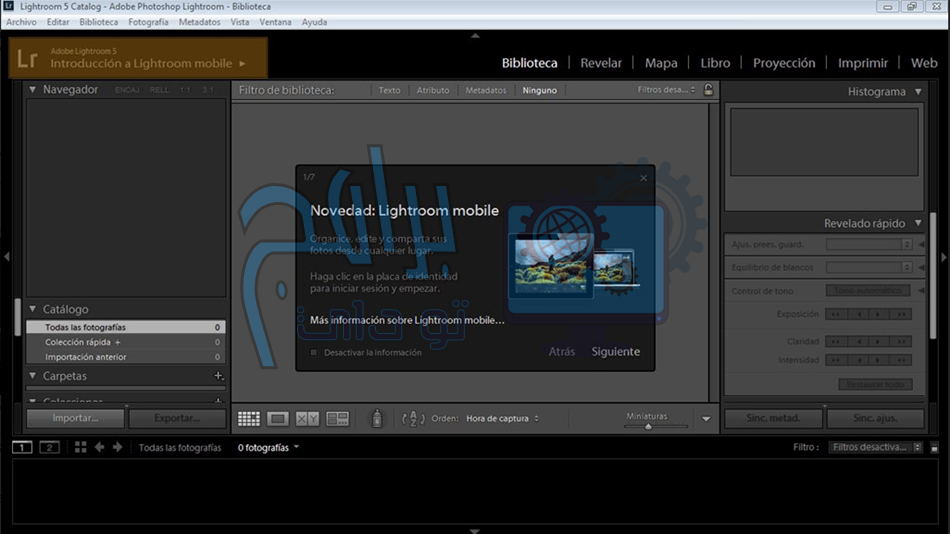Screen dimensions: 950x534
Task: Click the filter lock icon
Action: click(x=708, y=90)
